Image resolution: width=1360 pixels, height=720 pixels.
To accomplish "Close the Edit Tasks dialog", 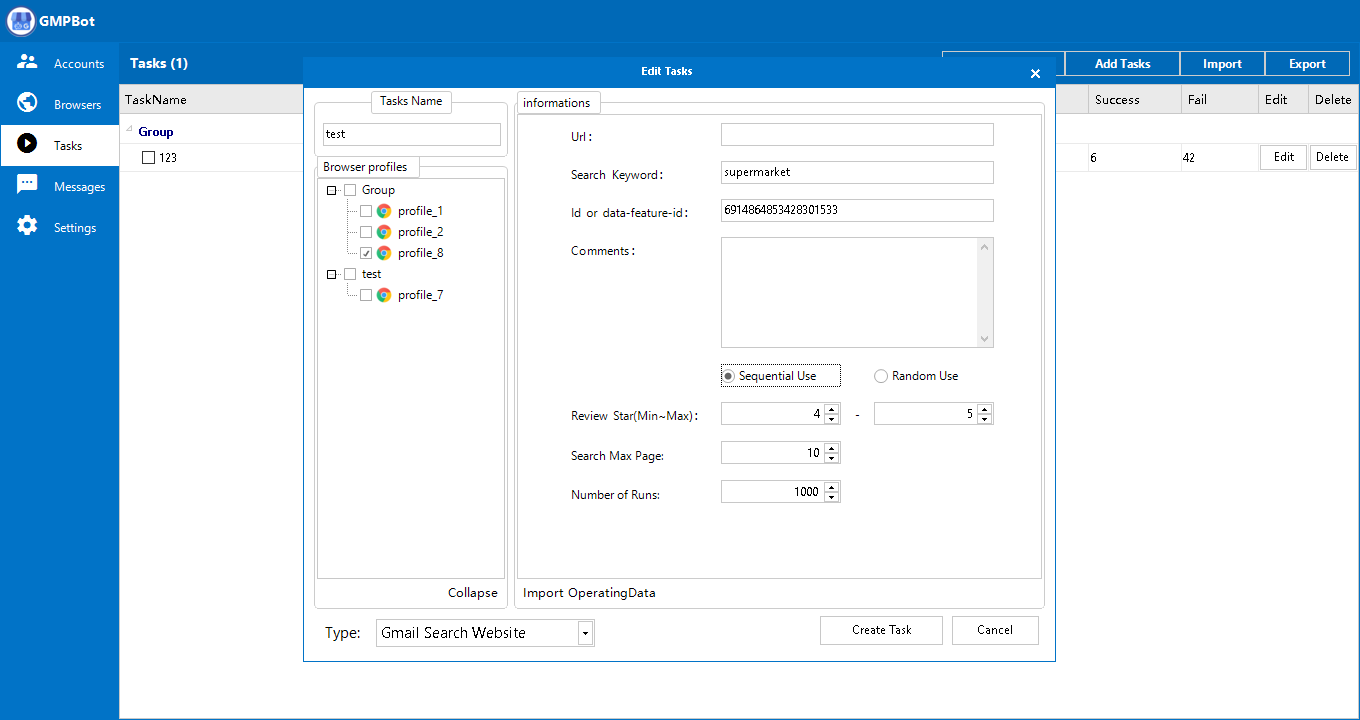I will [x=1035, y=73].
